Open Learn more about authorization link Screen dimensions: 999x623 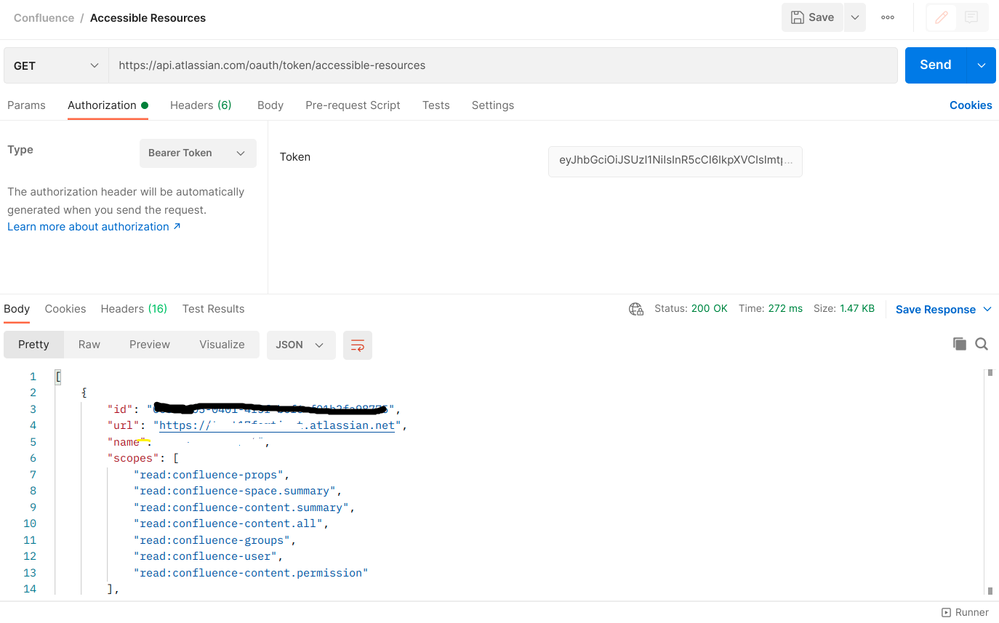pyautogui.click(x=94, y=227)
